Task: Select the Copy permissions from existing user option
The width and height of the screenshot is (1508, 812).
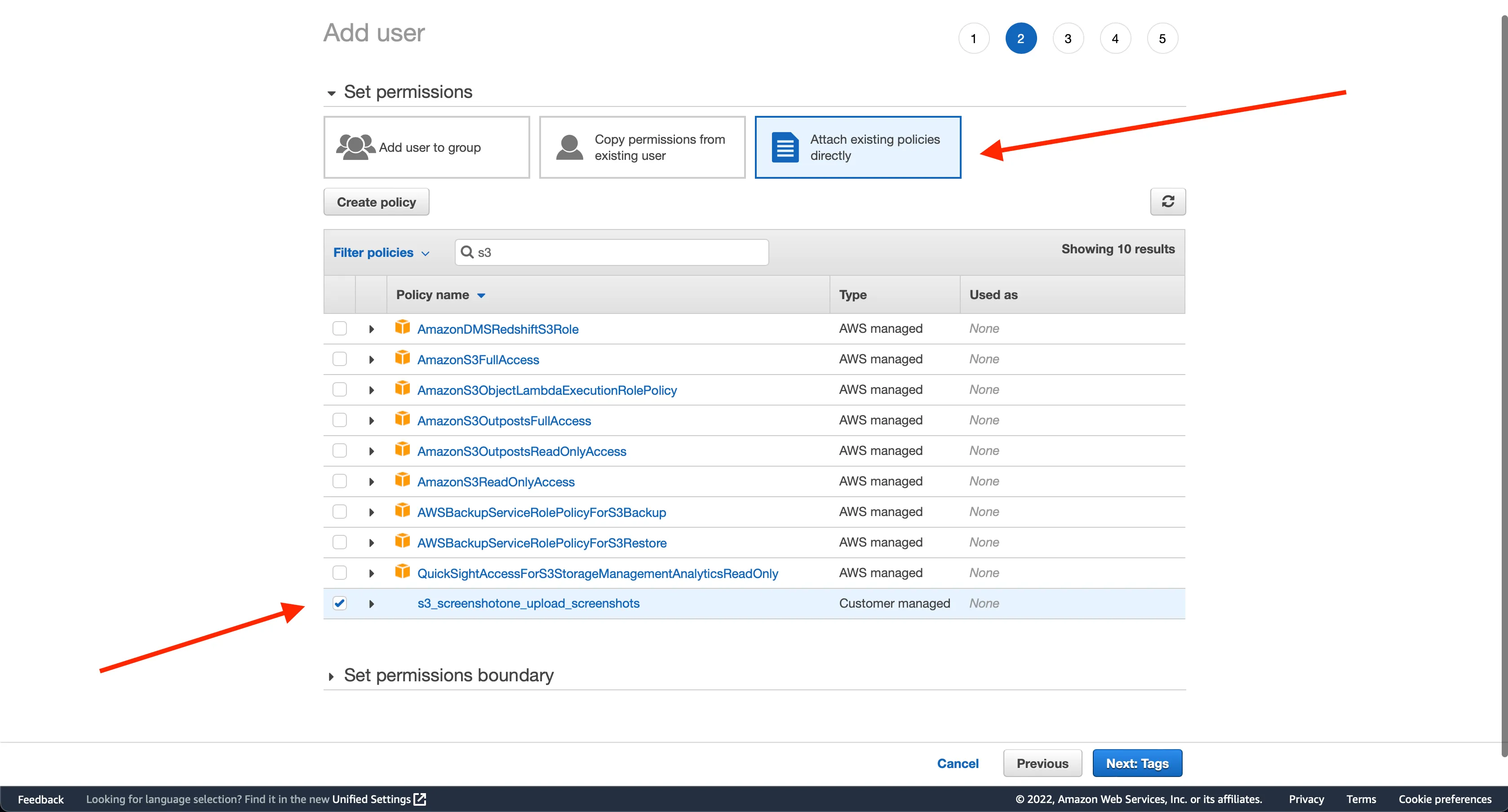Action: (642, 147)
